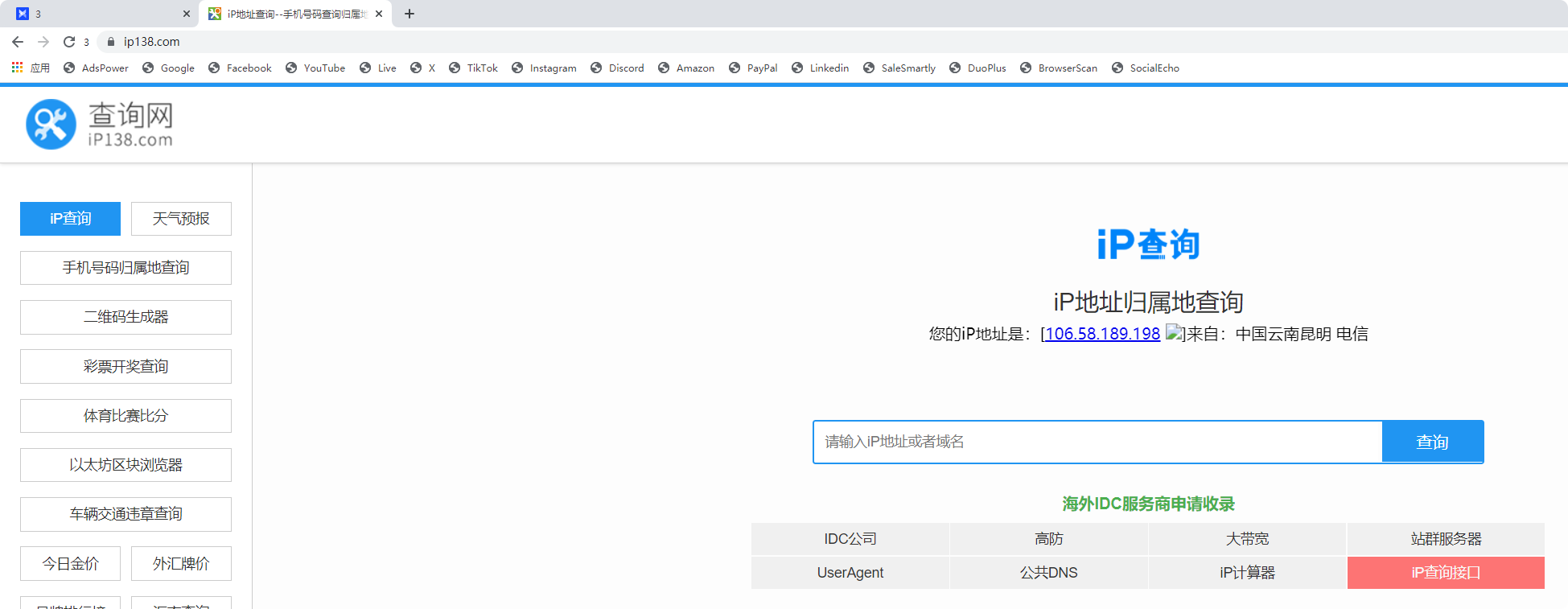Click the 二维码生成器 sidebar button

(126, 317)
